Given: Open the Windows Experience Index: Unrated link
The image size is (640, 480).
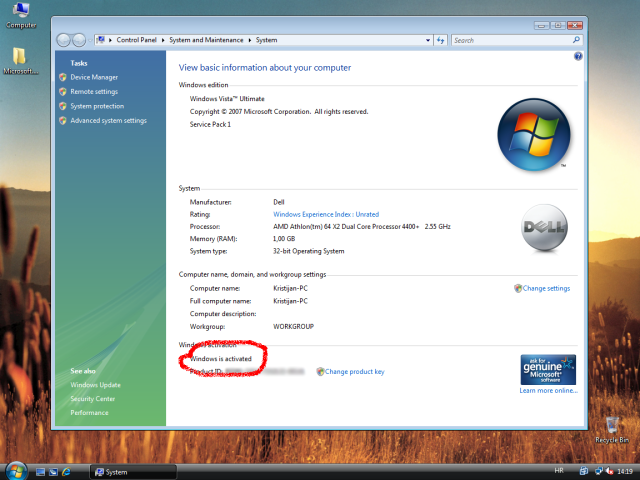Looking at the screenshot, I should [x=326, y=214].
